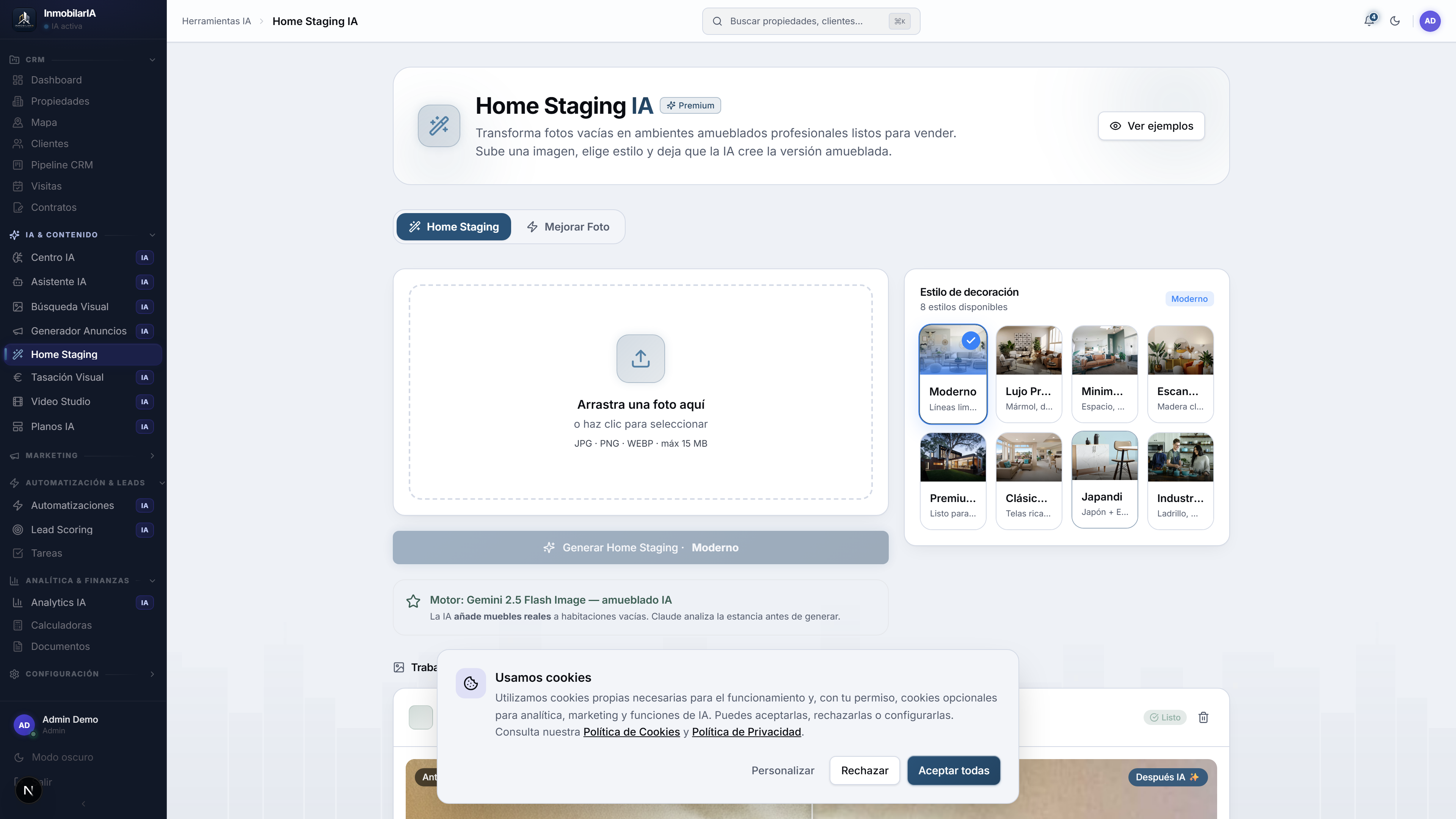The width and height of the screenshot is (1456, 819).
Task: Collapse Analítica & Finanzas section
Action: tap(83, 581)
